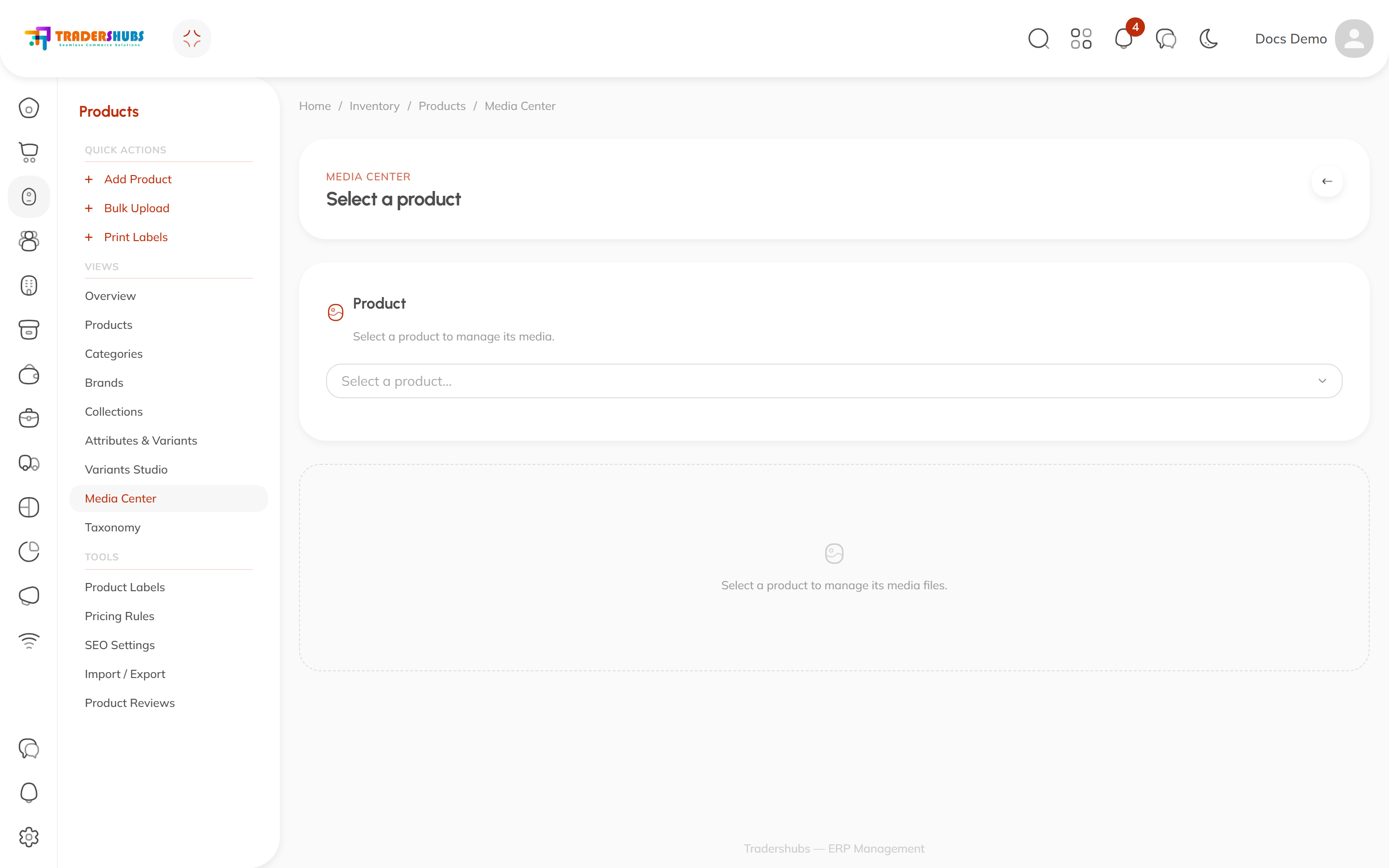Open the shopping cart sidebar icon

tap(29, 152)
